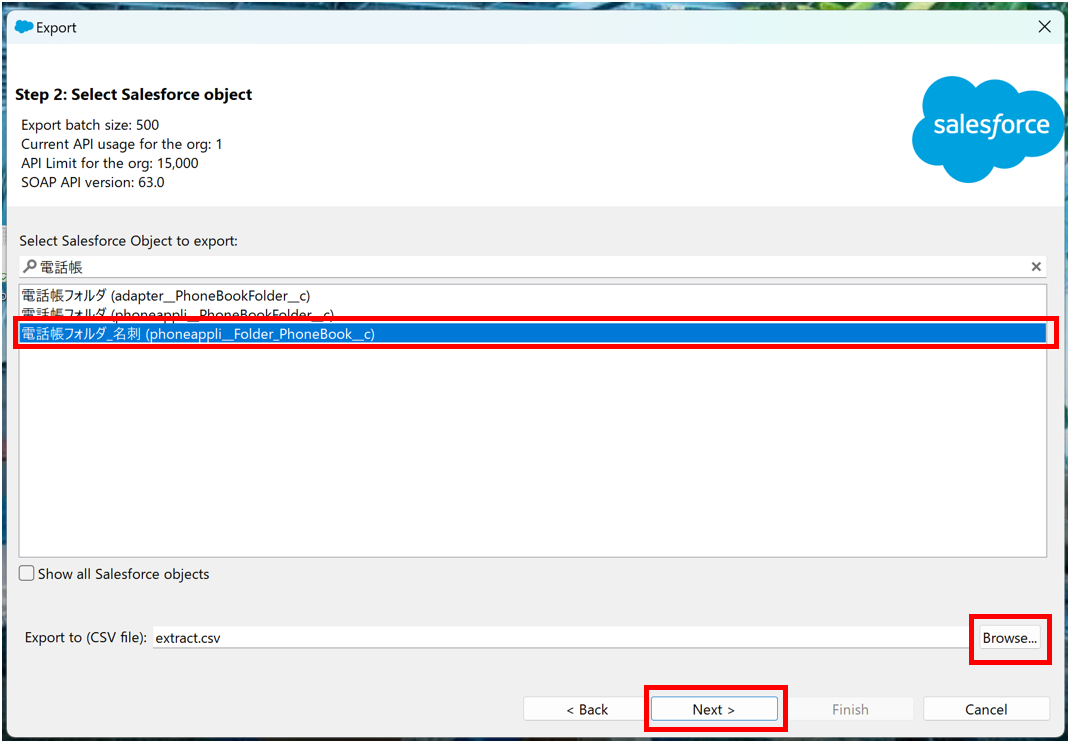Go back to the previous step
The image size is (1068, 741).
click(587, 709)
